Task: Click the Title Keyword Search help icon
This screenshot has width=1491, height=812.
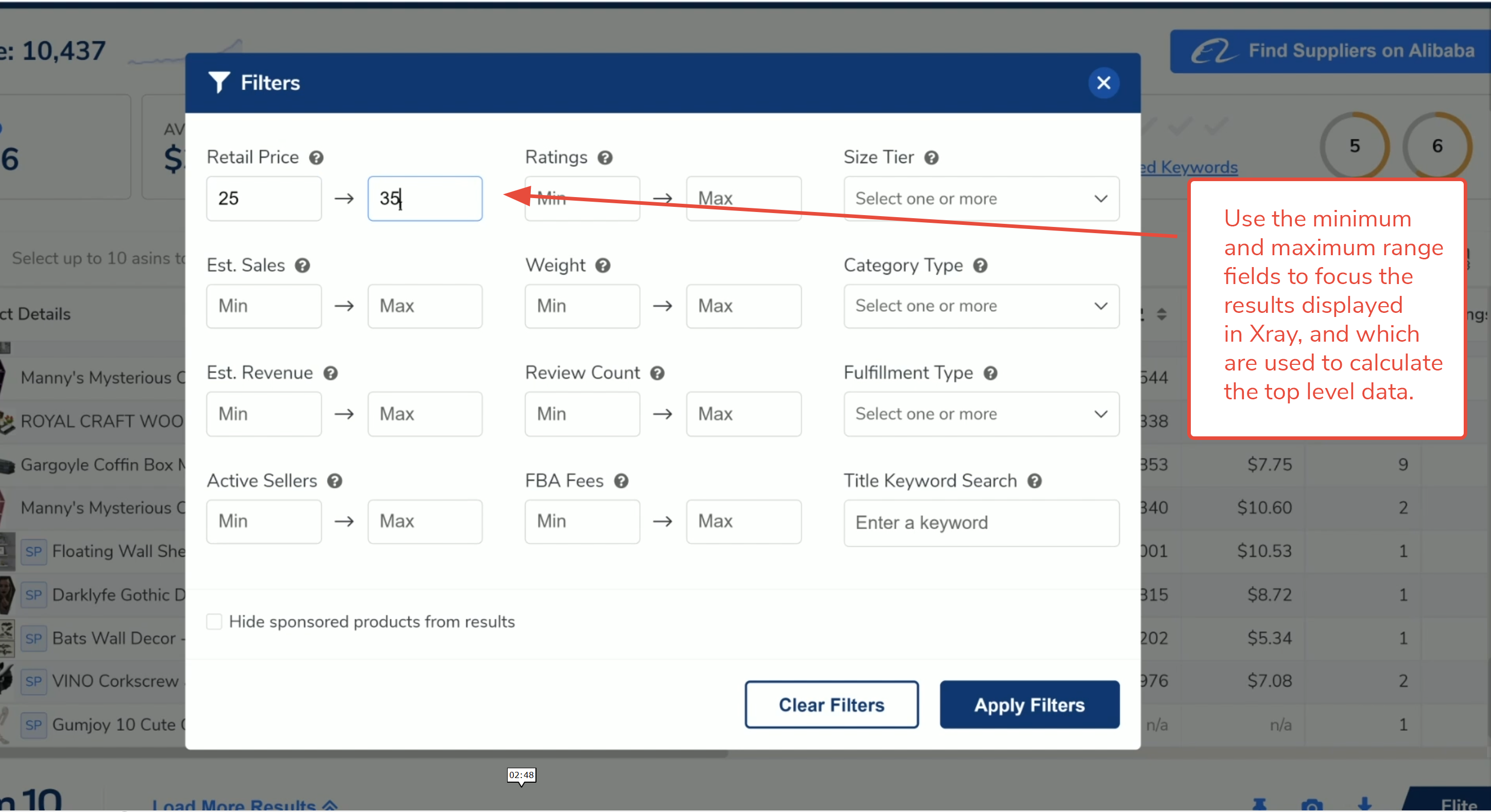Action: [1034, 481]
